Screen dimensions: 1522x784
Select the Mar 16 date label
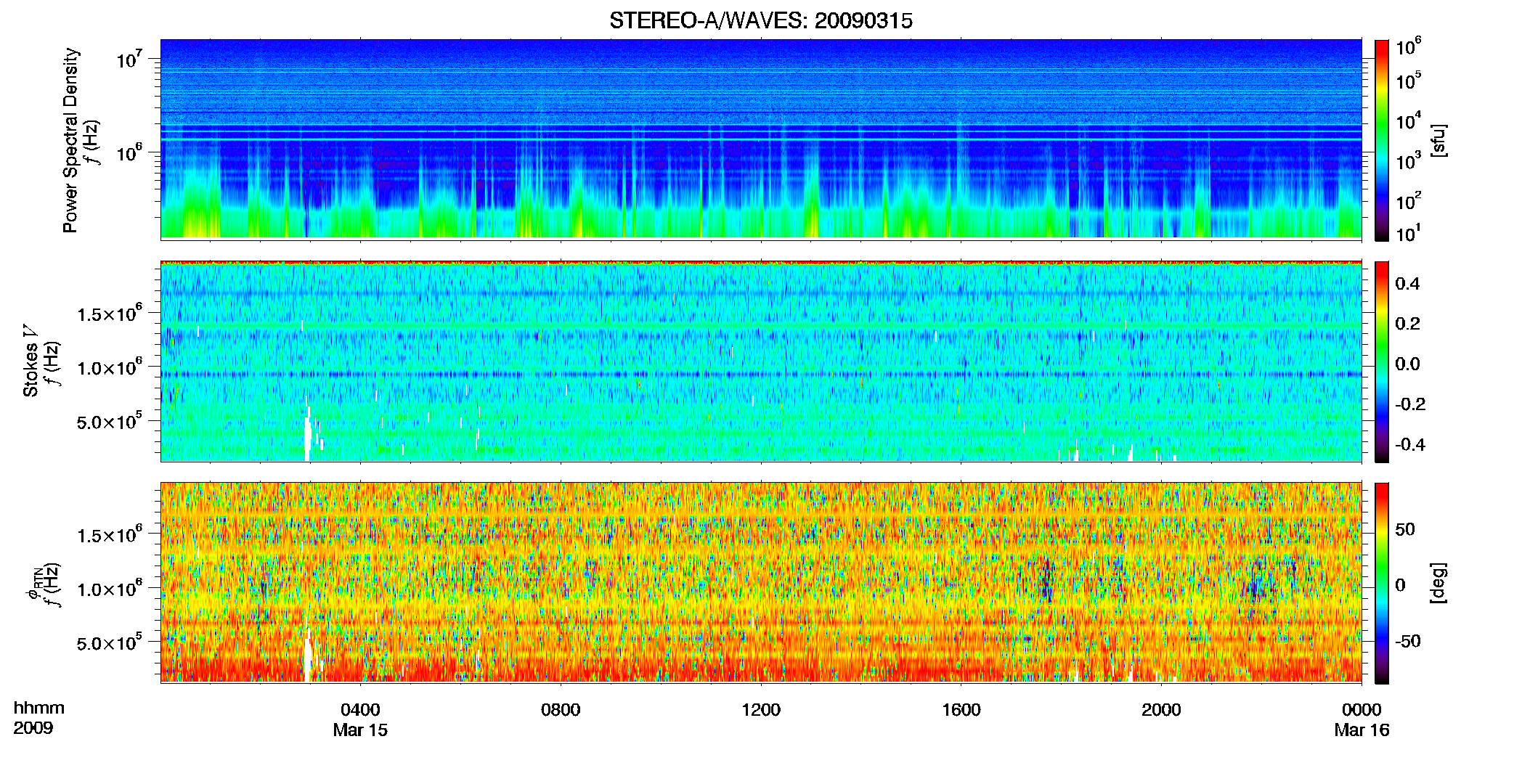1362,730
